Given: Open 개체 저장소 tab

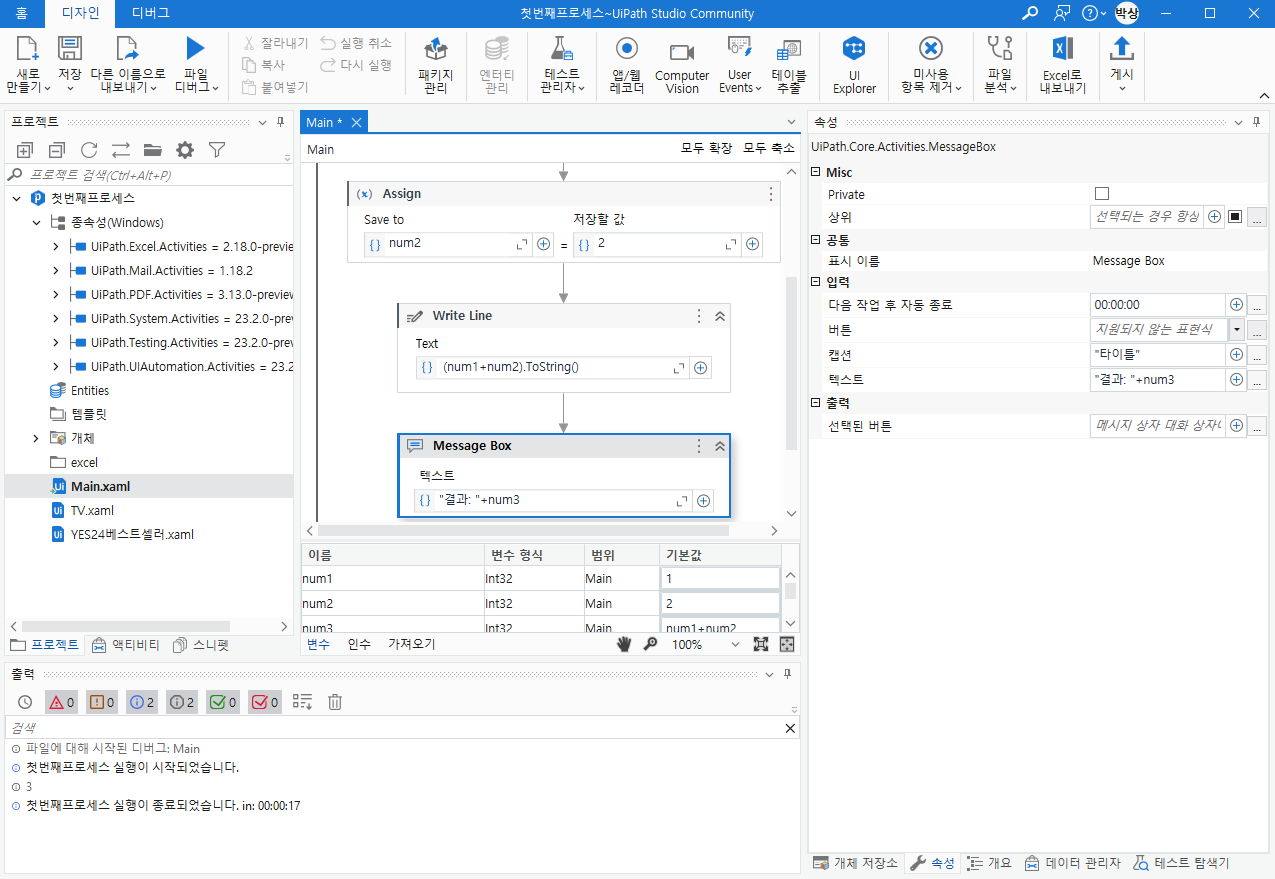Looking at the screenshot, I should click(855, 863).
